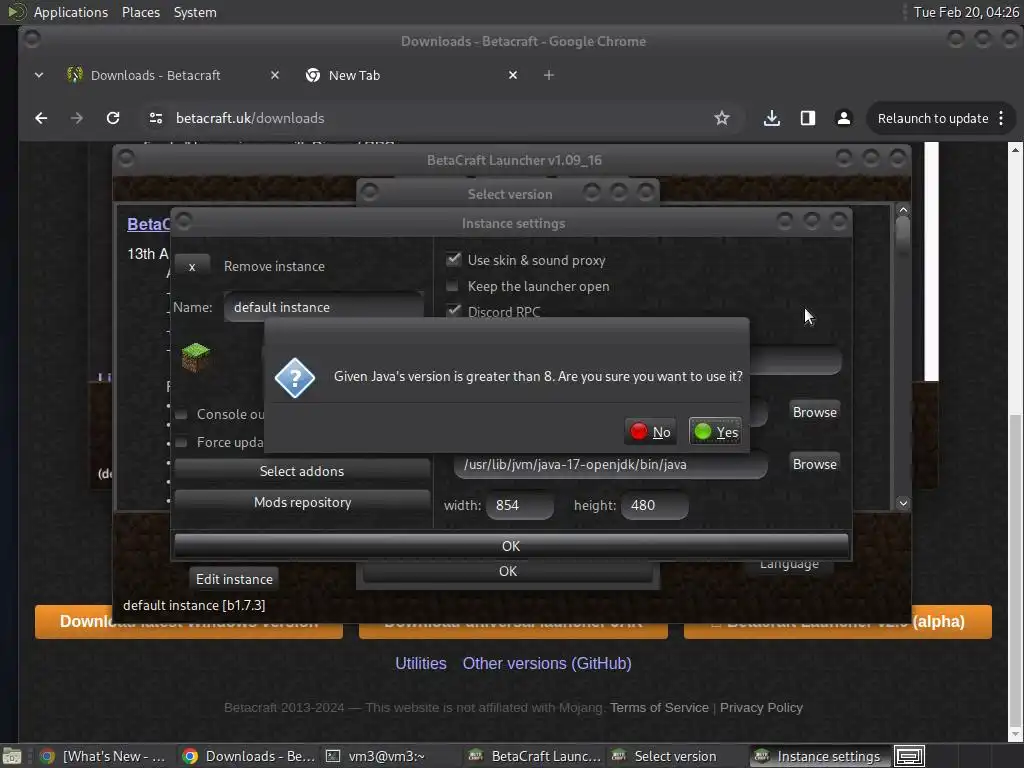
Task: Click OK in Select version window
Action: point(507,571)
